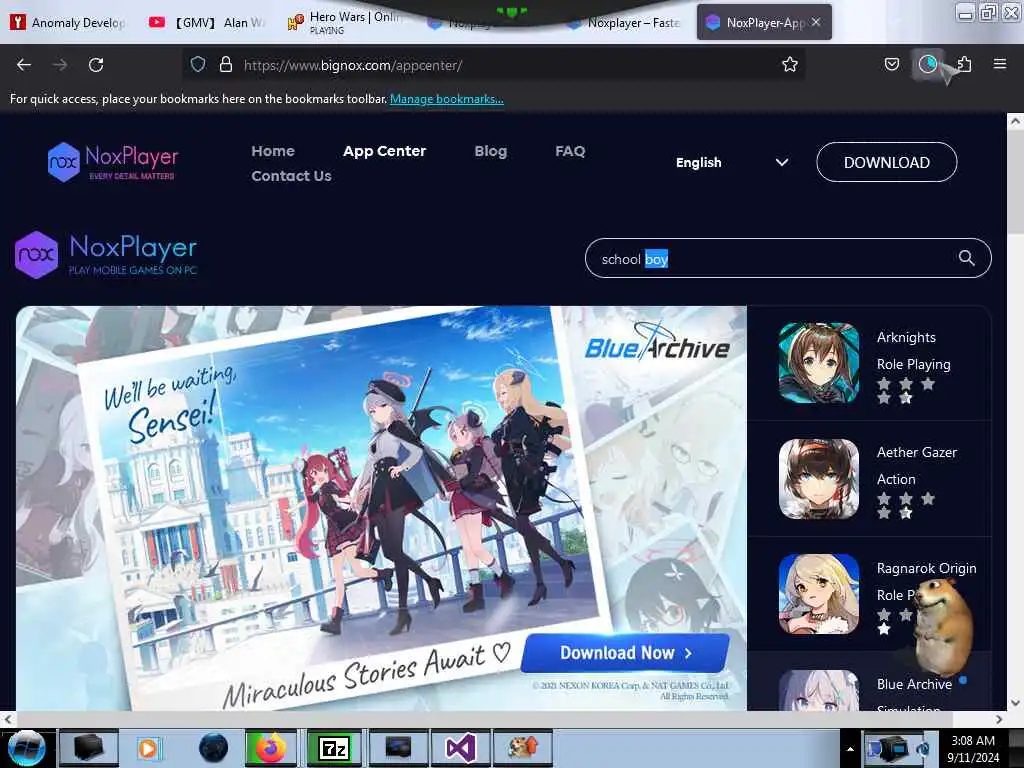Switch to the Noxplayer – Faste tab
1024x768 pixels.
pyautogui.click(x=624, y=22)
